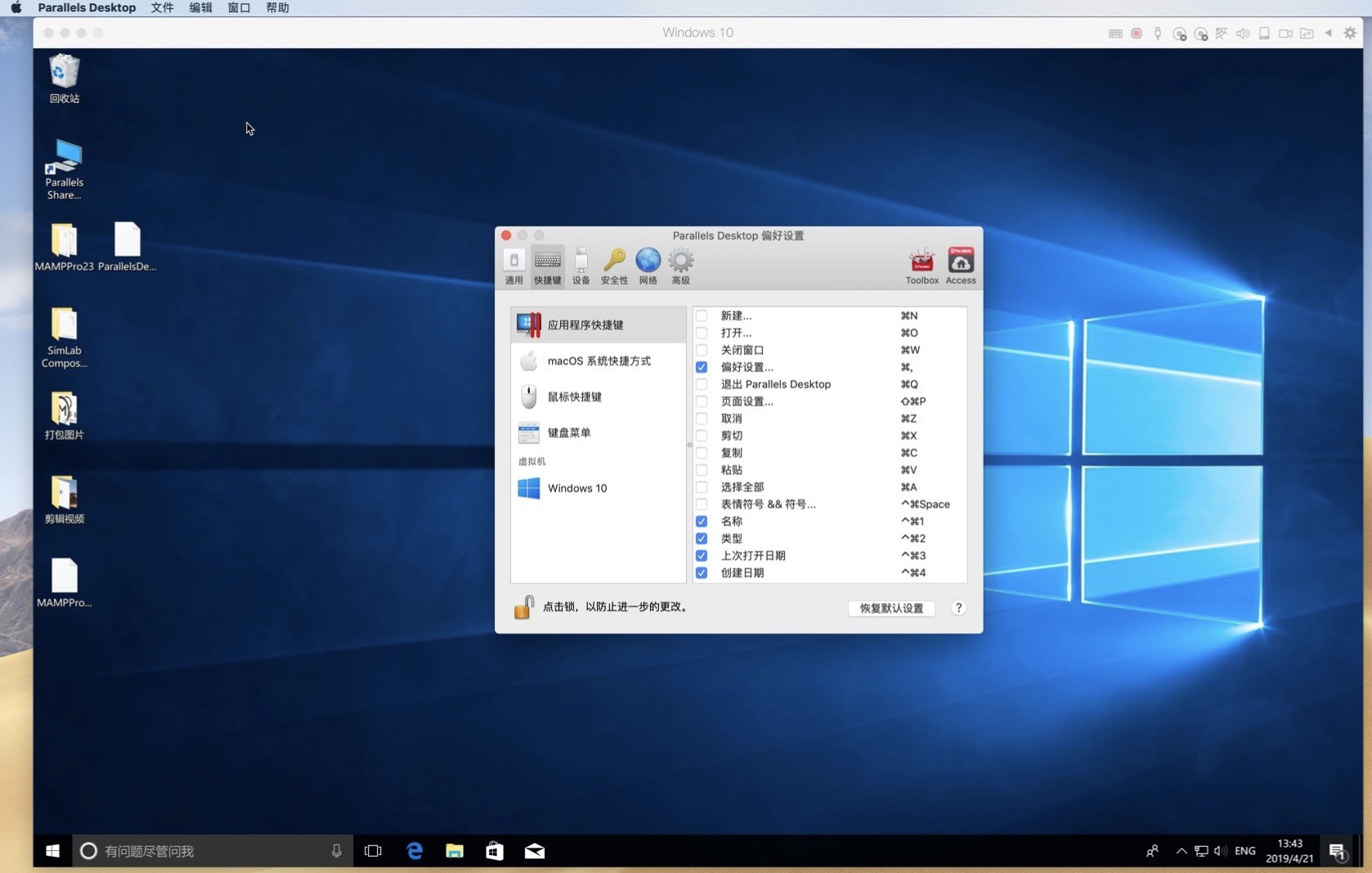
Task: Click 恢复默认设置 button
Action: point(891,608)
